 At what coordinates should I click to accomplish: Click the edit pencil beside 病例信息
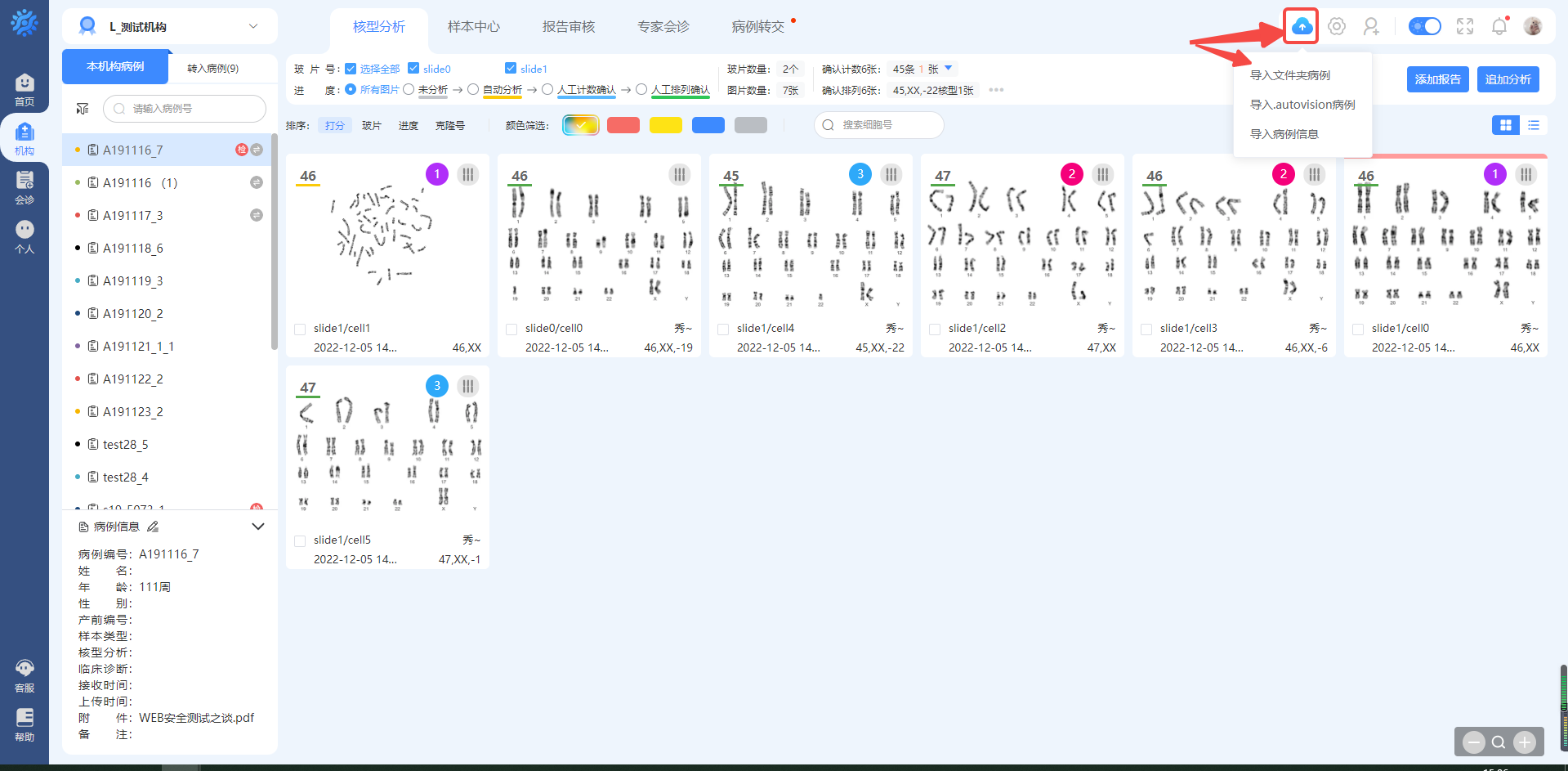tap(153, 527)
